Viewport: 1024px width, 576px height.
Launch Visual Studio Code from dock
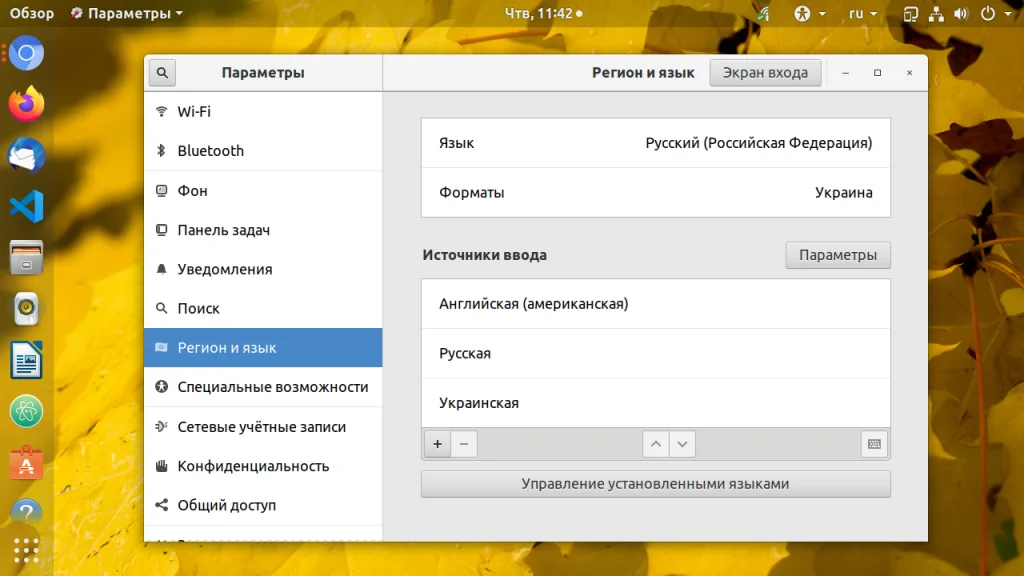pos(26,206)
